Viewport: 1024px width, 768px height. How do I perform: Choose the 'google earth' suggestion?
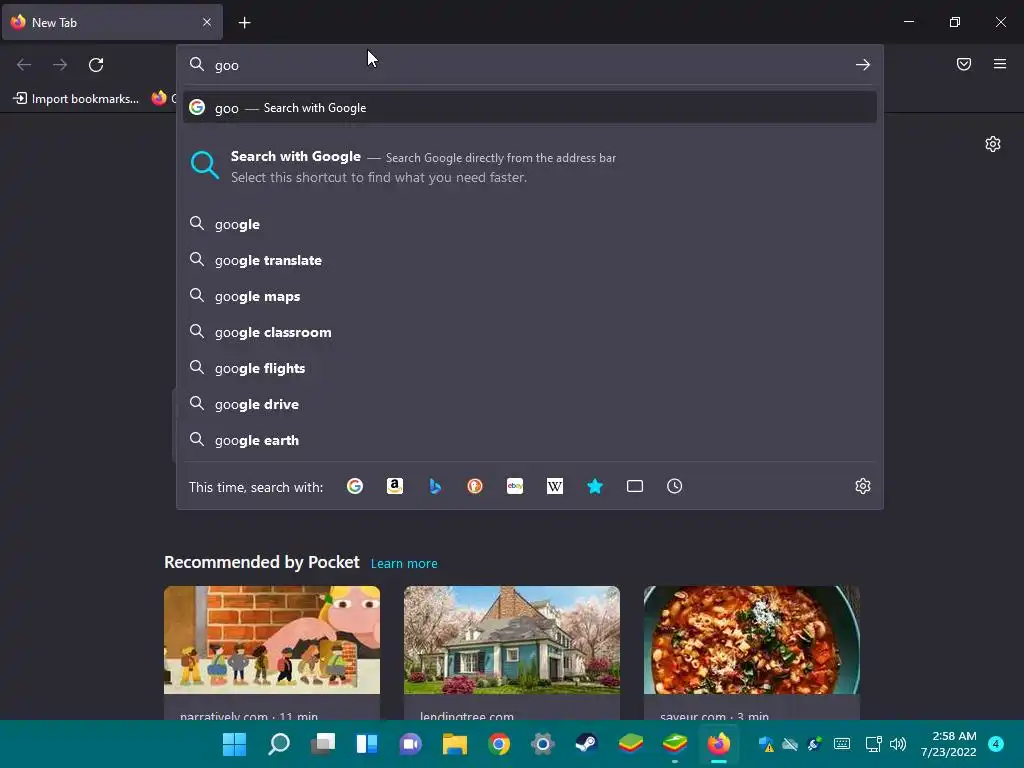tap(530, 440)
